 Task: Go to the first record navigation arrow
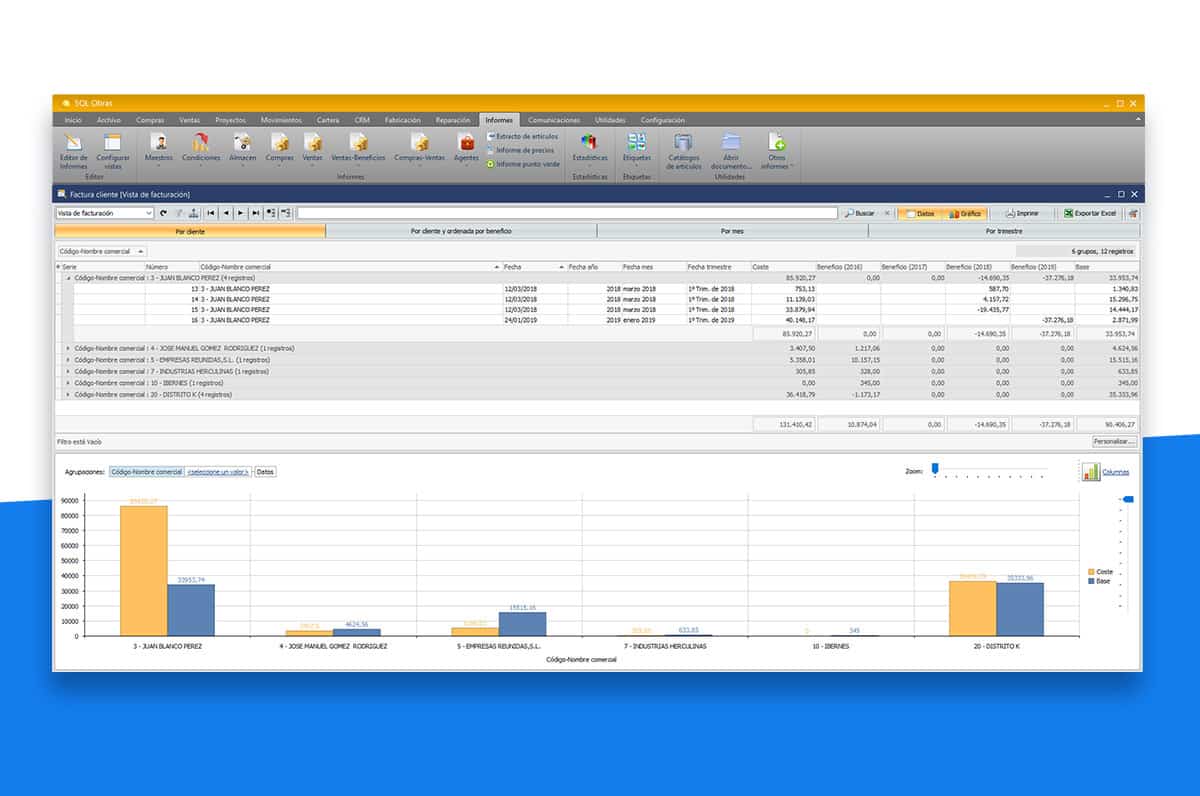tap(211, 213)
